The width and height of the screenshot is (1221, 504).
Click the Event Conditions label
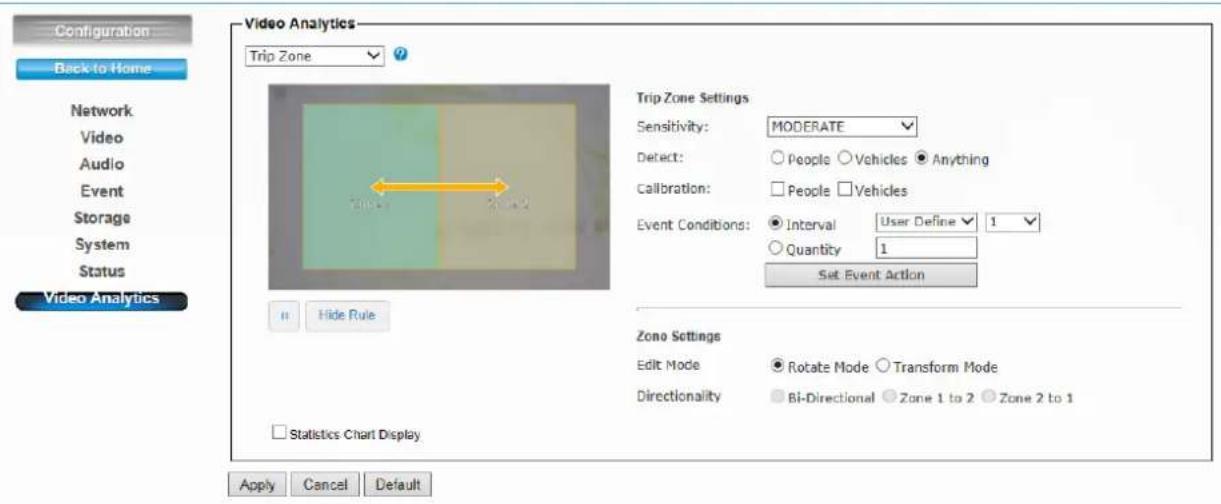[693, 226]
